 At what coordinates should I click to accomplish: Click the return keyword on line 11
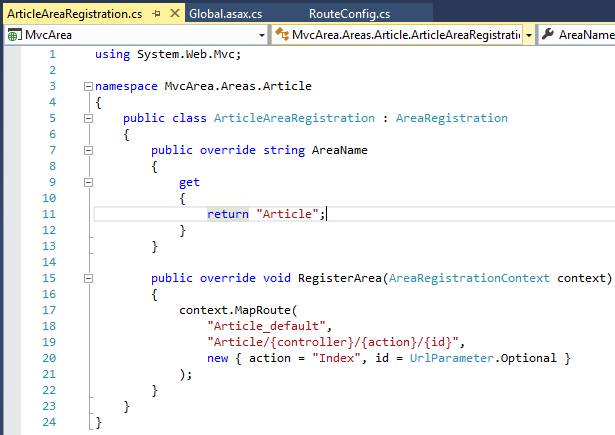(228, 214)
